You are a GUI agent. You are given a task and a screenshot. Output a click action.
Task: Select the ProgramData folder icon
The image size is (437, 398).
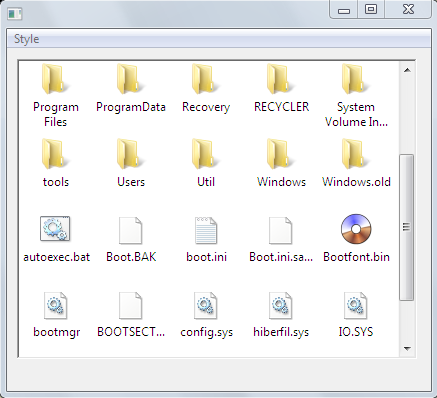131,79
